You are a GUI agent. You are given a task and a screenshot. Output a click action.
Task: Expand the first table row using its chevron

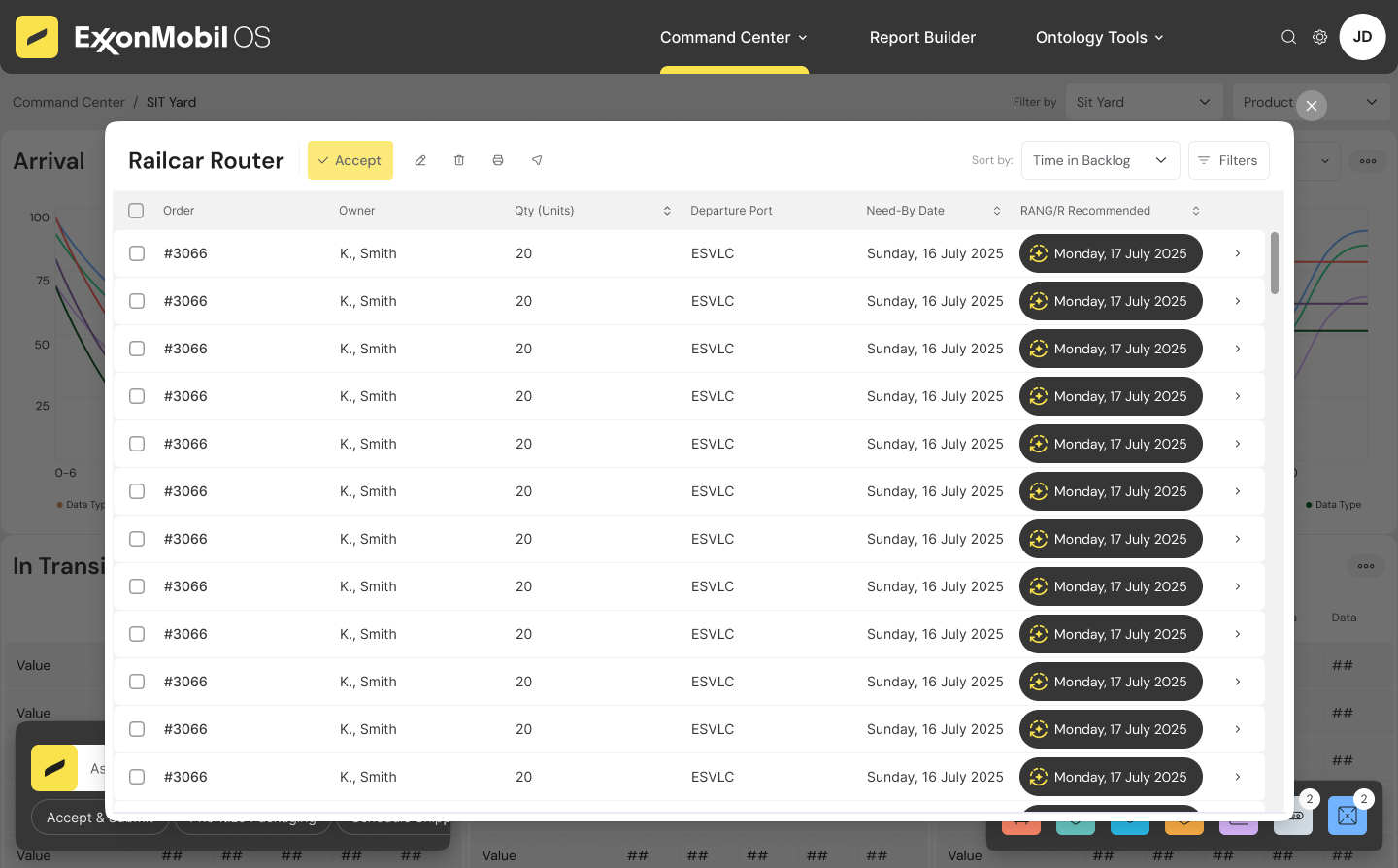(1238, 253)
